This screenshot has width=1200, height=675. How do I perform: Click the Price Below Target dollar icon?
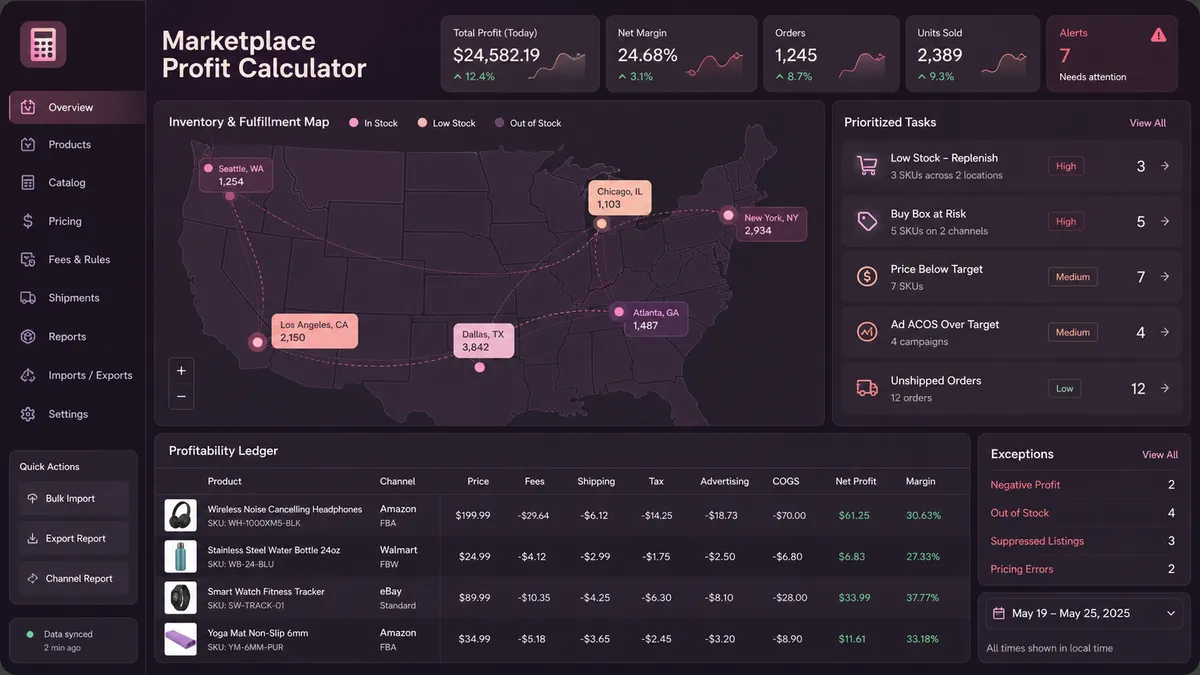[x=866, y=277]
